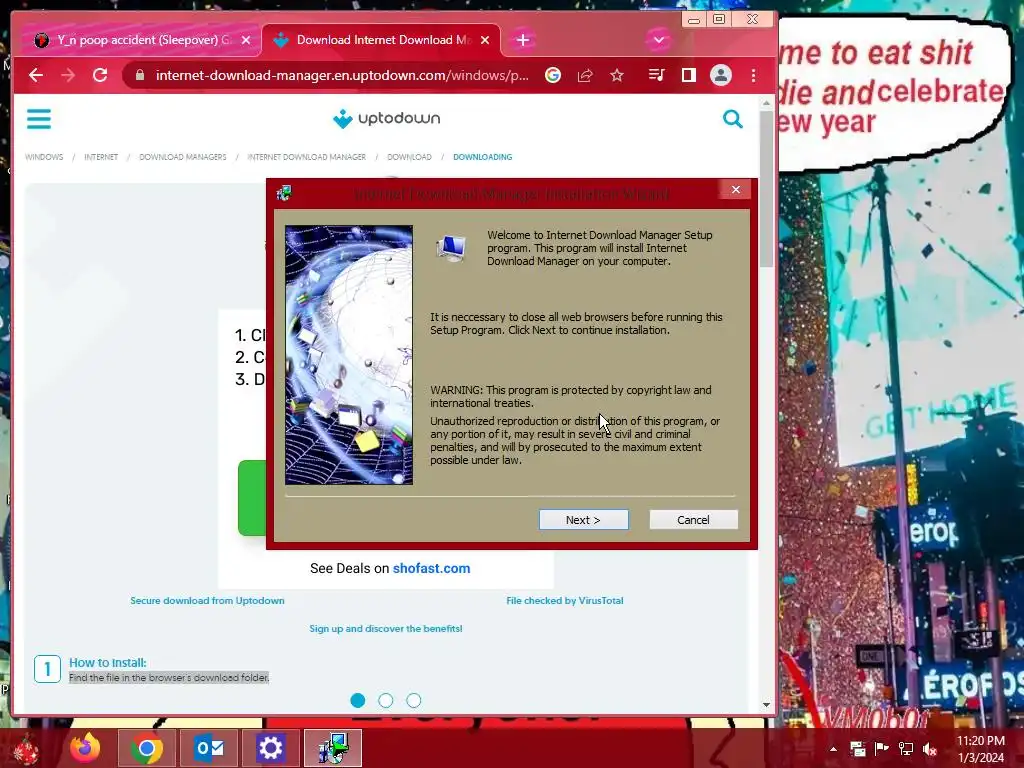Screen dimensions: 1024x768
Task: Click the forward navigation arrow in Chrome
Action: coord(68,75)
